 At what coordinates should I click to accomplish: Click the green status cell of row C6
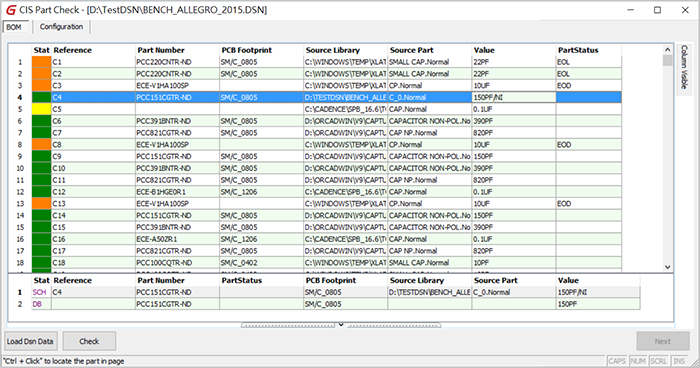[x=42, y=121]
